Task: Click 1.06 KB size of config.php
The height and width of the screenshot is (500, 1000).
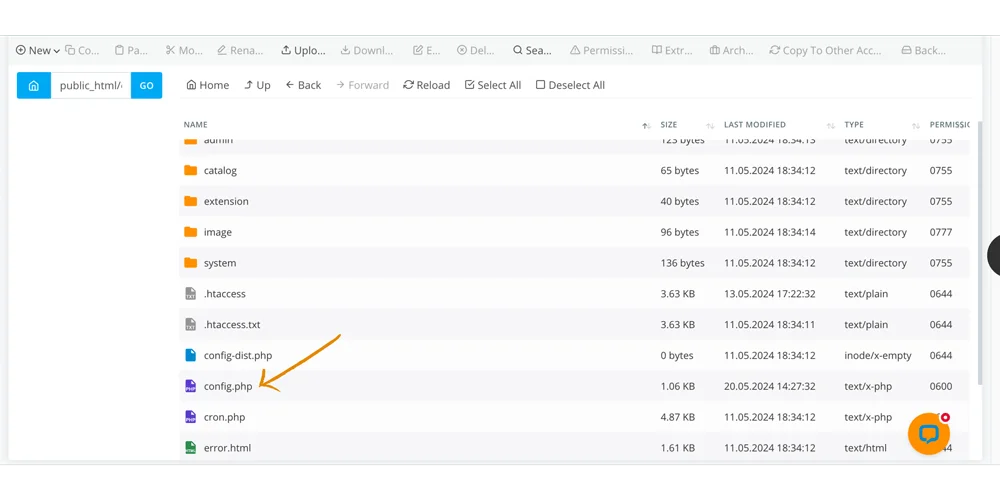Action: (677, 386)
